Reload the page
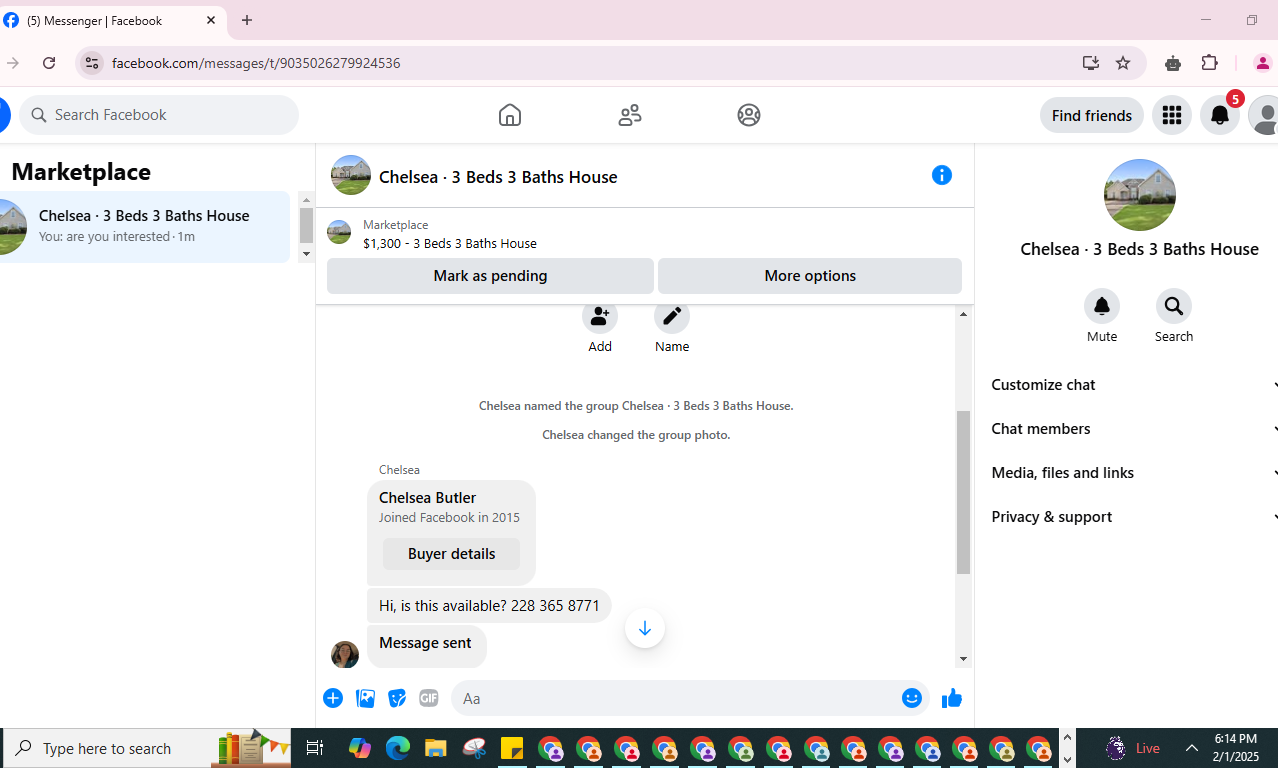The width and height of the screenshot is (1278, 768). click(x=49, y=63)
